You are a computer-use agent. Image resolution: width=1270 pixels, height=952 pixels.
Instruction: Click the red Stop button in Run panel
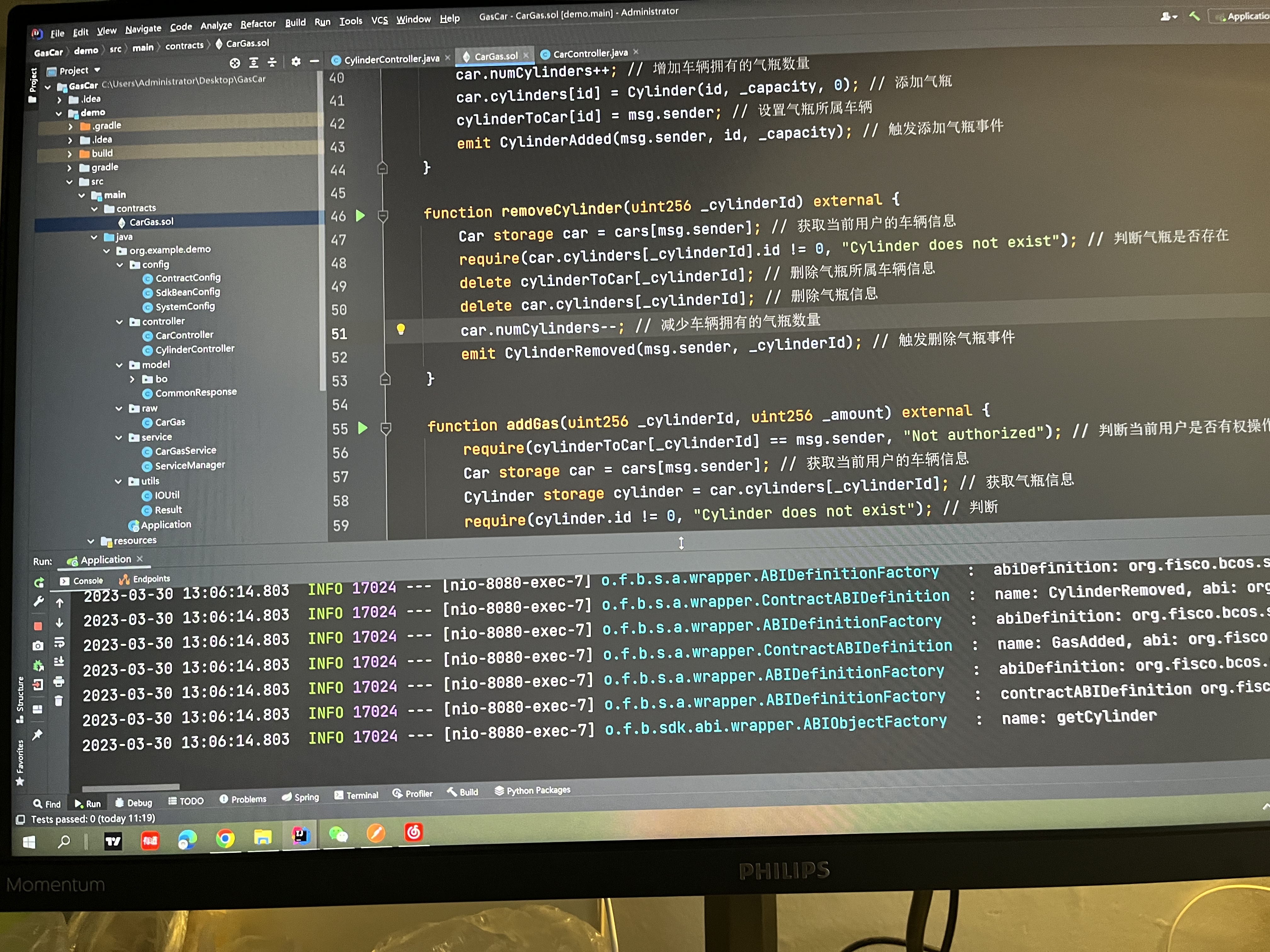pos(38,626)
